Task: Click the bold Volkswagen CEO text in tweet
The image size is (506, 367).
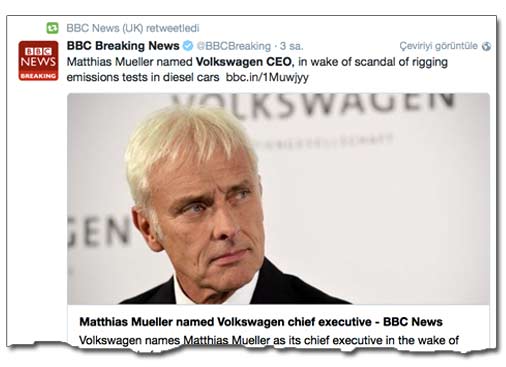Action: pyautogui.click(x=245, y=62)
